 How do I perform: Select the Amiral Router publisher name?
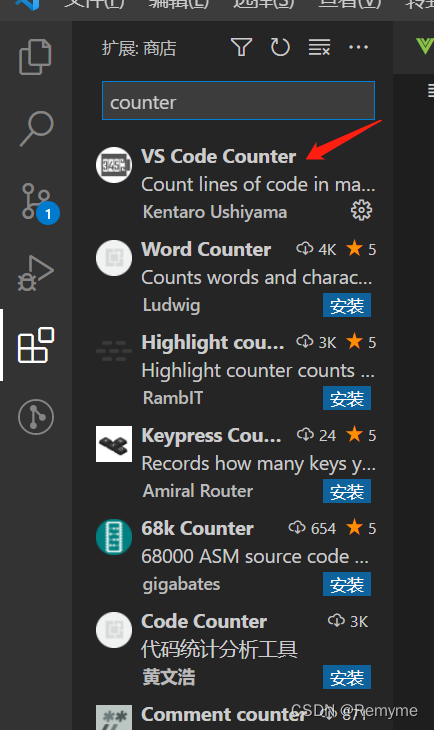coord(198,491)
